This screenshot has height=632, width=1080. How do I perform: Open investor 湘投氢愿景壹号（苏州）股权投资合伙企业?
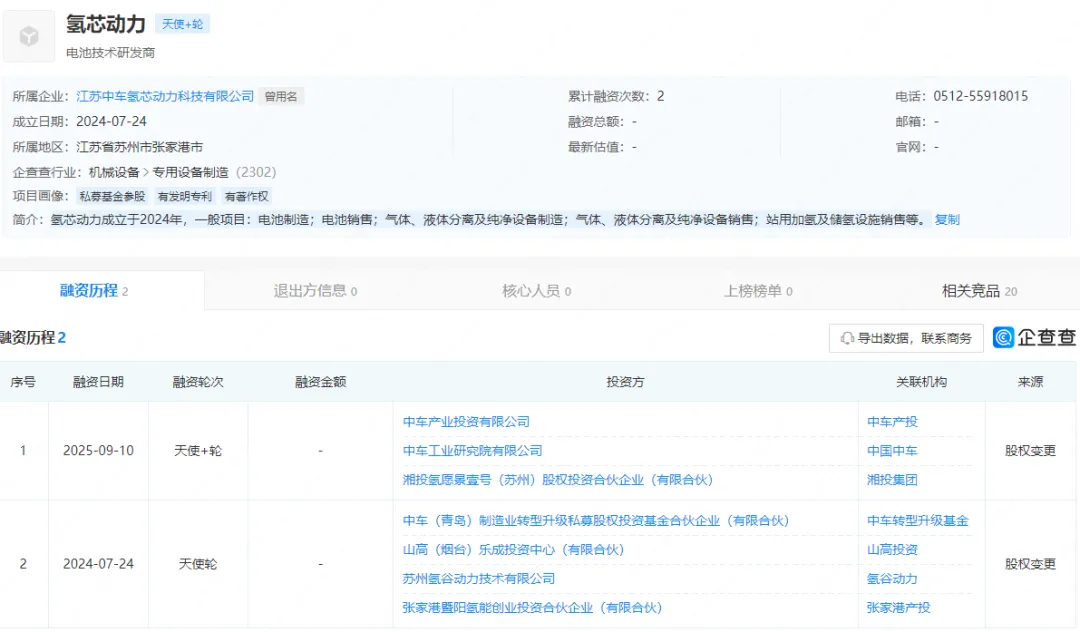coord(558,479)
